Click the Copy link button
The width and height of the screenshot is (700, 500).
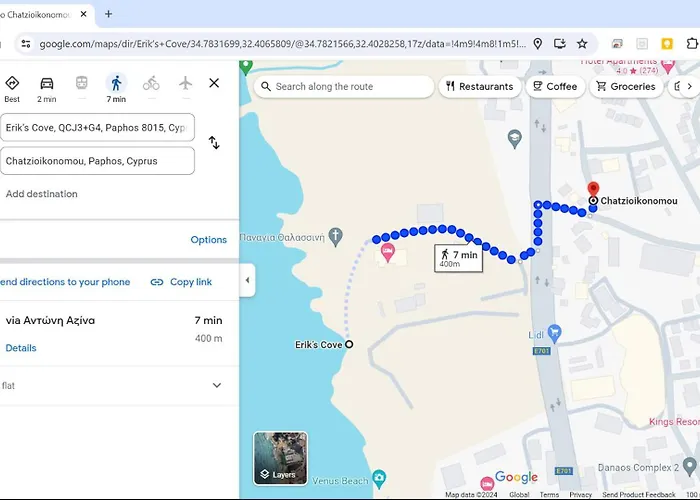(181, 282)
